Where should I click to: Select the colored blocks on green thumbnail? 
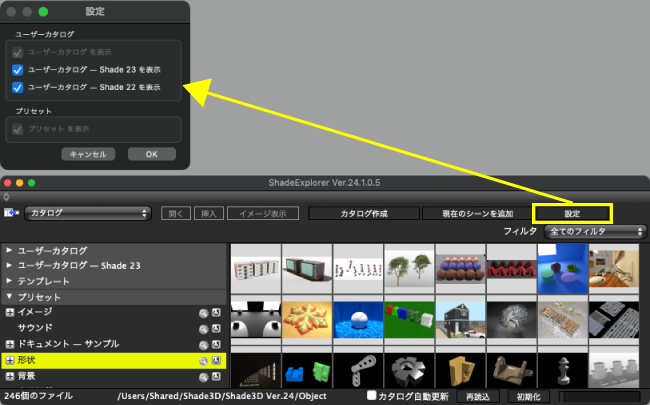tap(409, 320)
